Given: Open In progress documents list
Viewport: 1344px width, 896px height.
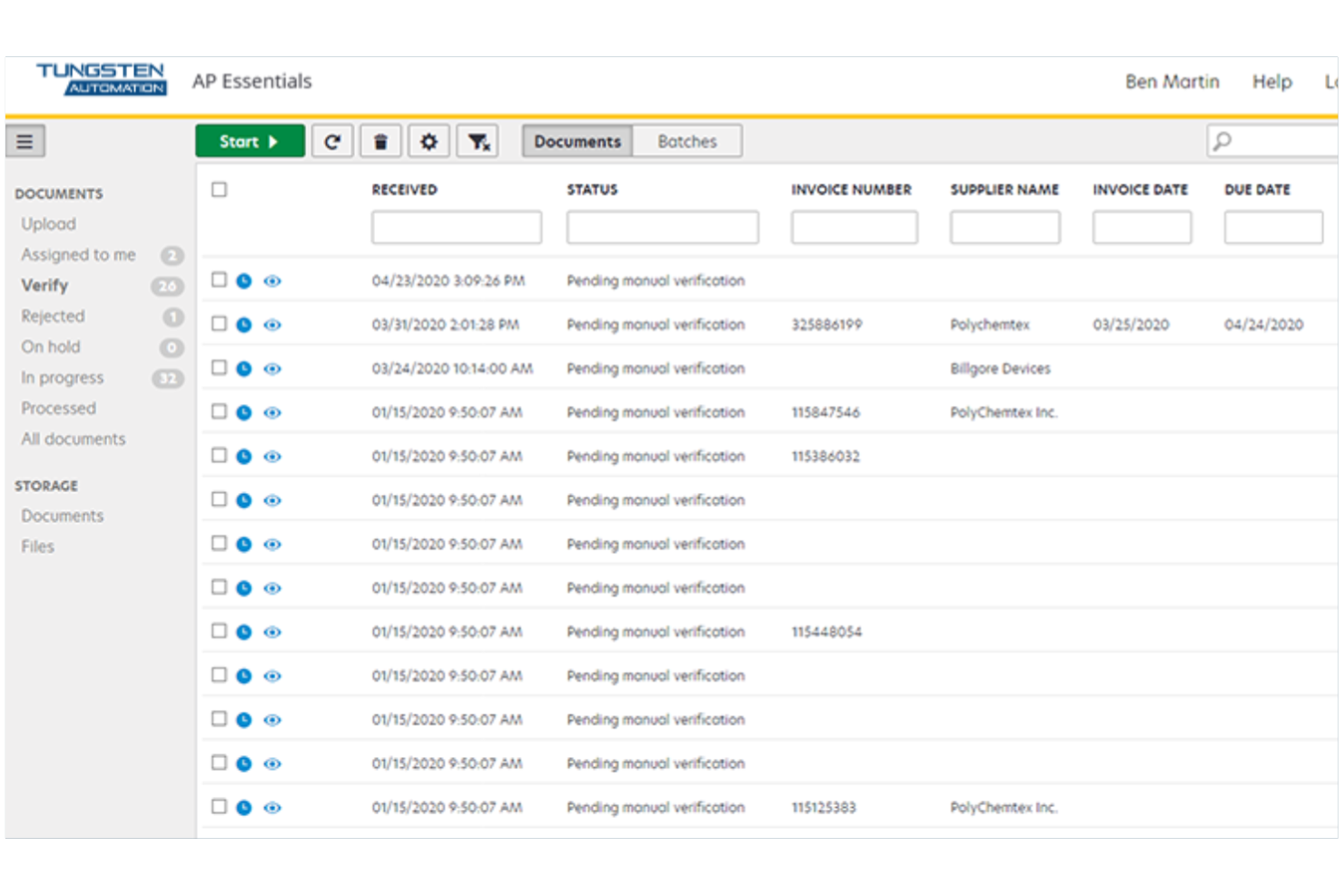Looking at the screenshot, I should click(63, 378).
